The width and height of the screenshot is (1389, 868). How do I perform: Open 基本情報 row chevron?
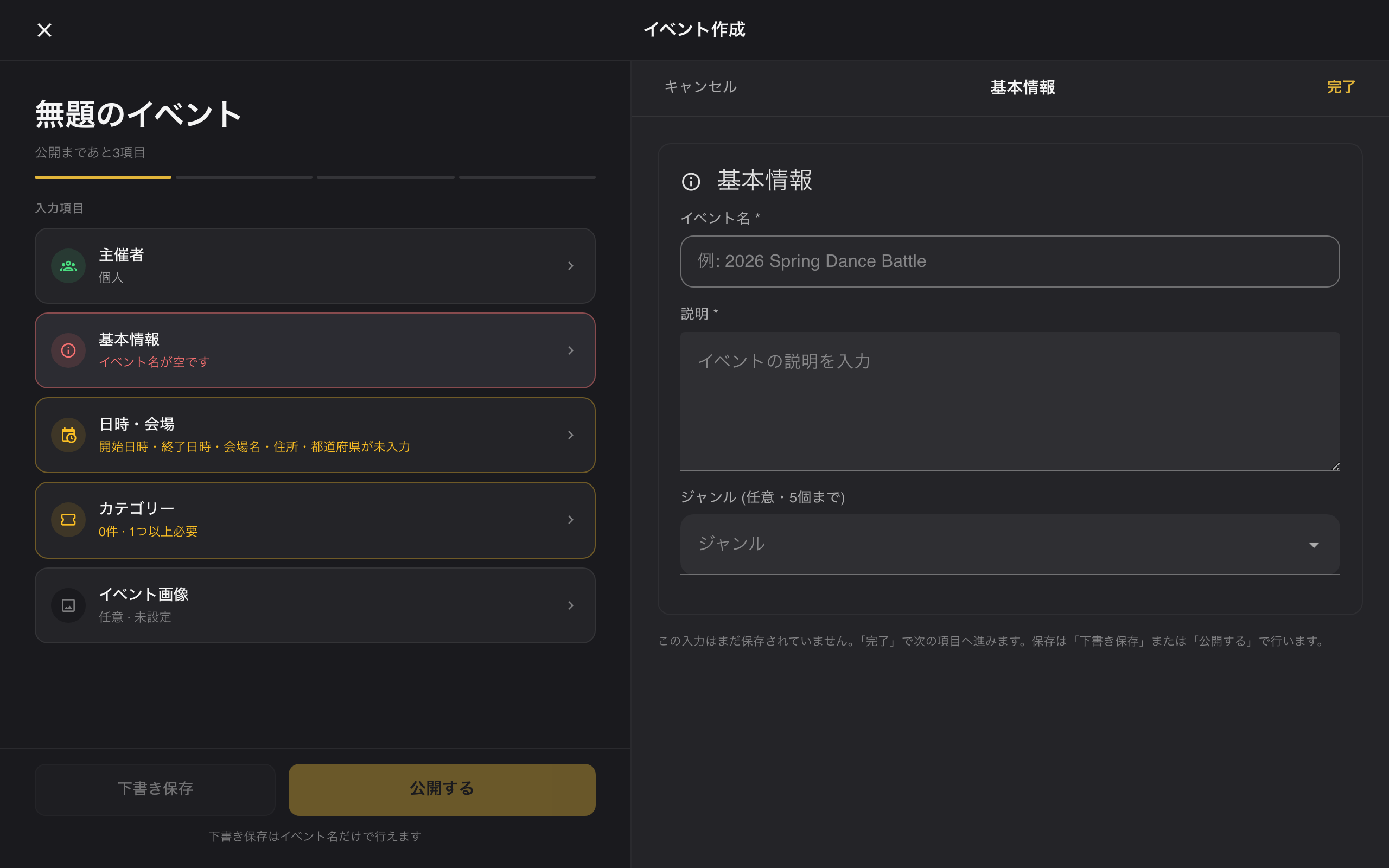[x=571, y=350]
